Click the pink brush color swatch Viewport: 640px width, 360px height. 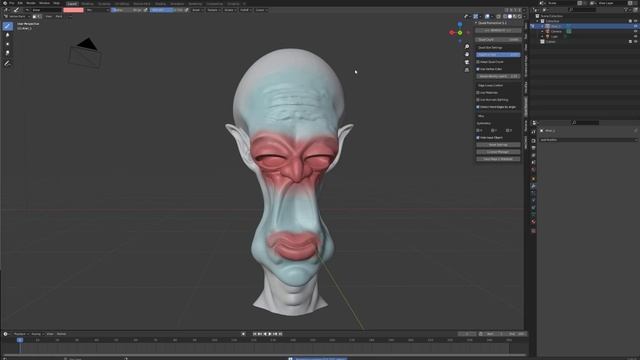(x=73, y=10)
